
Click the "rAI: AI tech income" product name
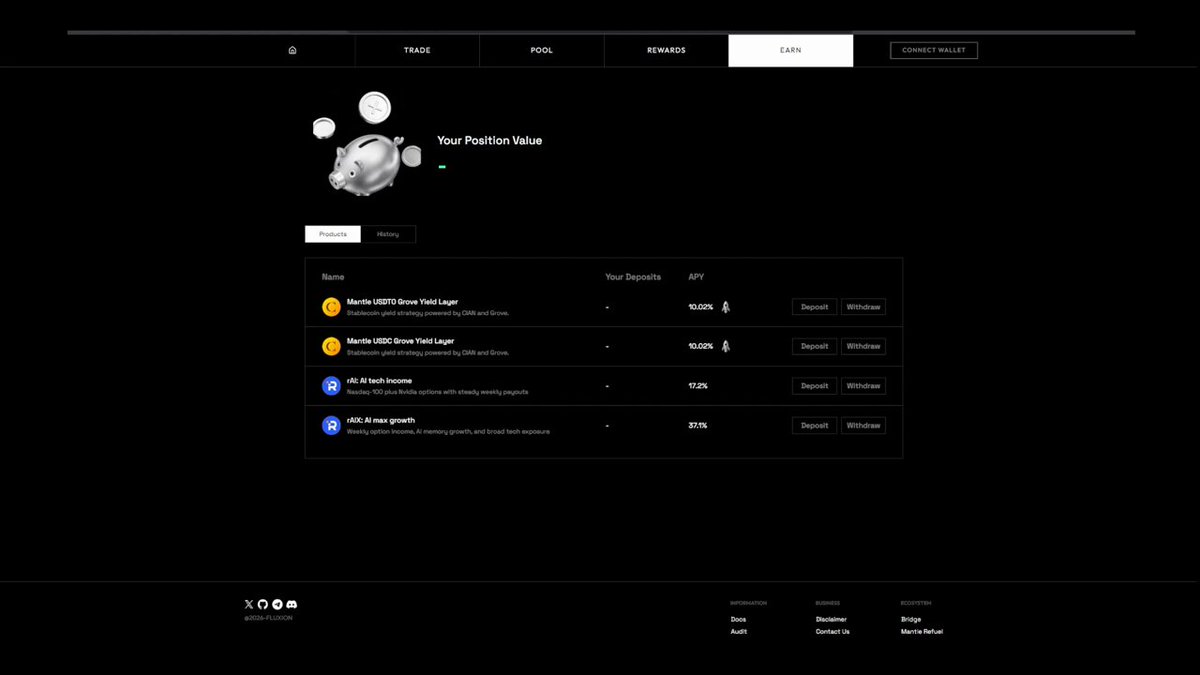379,380
